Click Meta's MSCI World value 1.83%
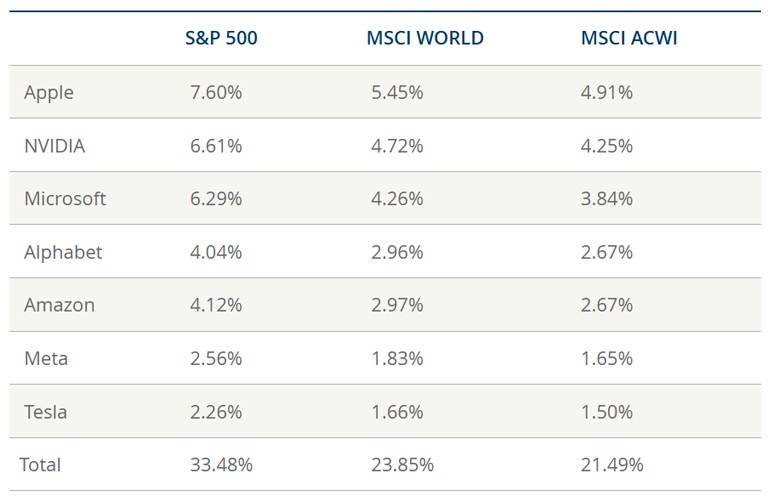 [396, 358]
